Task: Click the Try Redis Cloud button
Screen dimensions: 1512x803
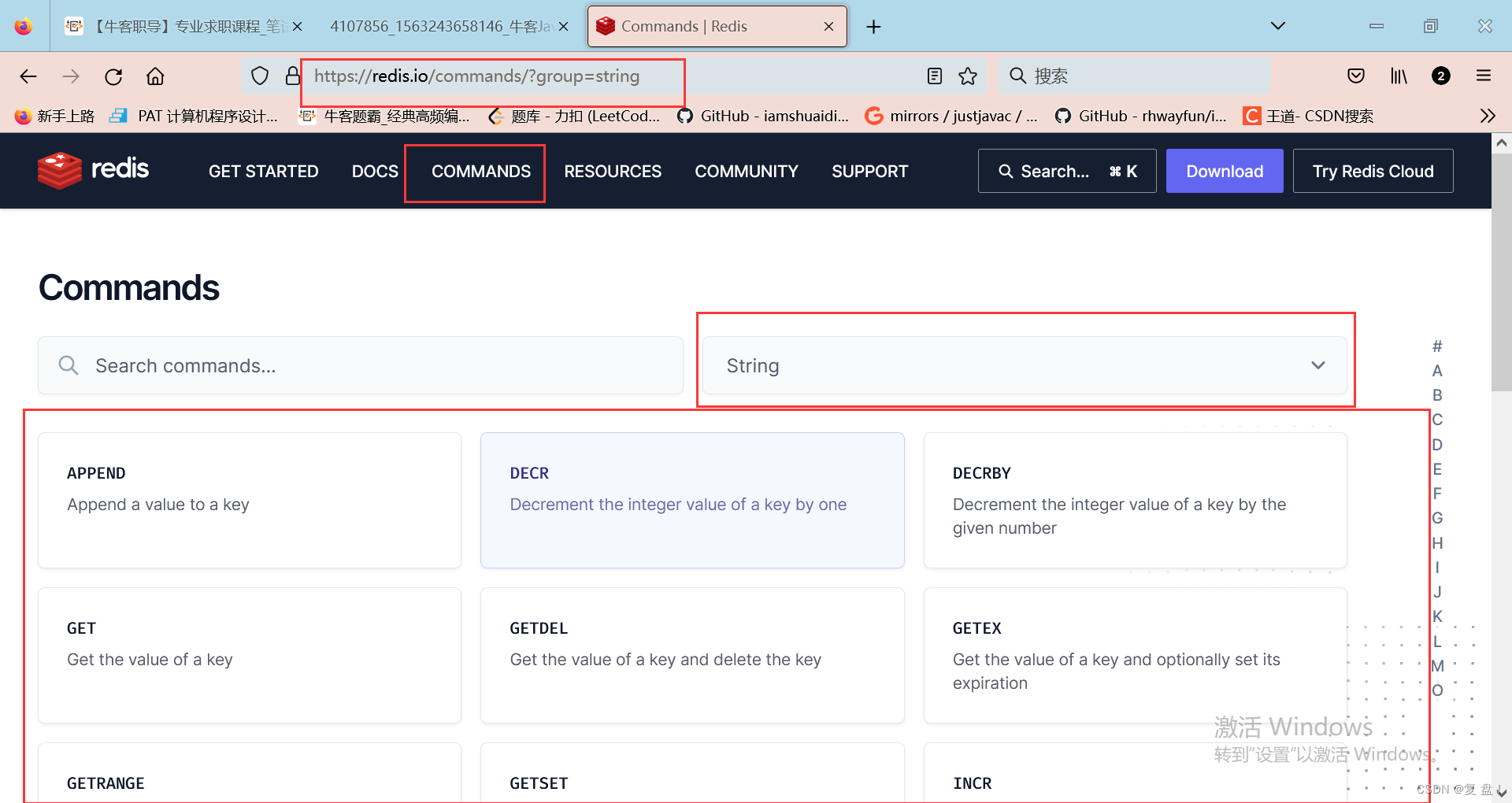Action: click(x=1373, y=171)
